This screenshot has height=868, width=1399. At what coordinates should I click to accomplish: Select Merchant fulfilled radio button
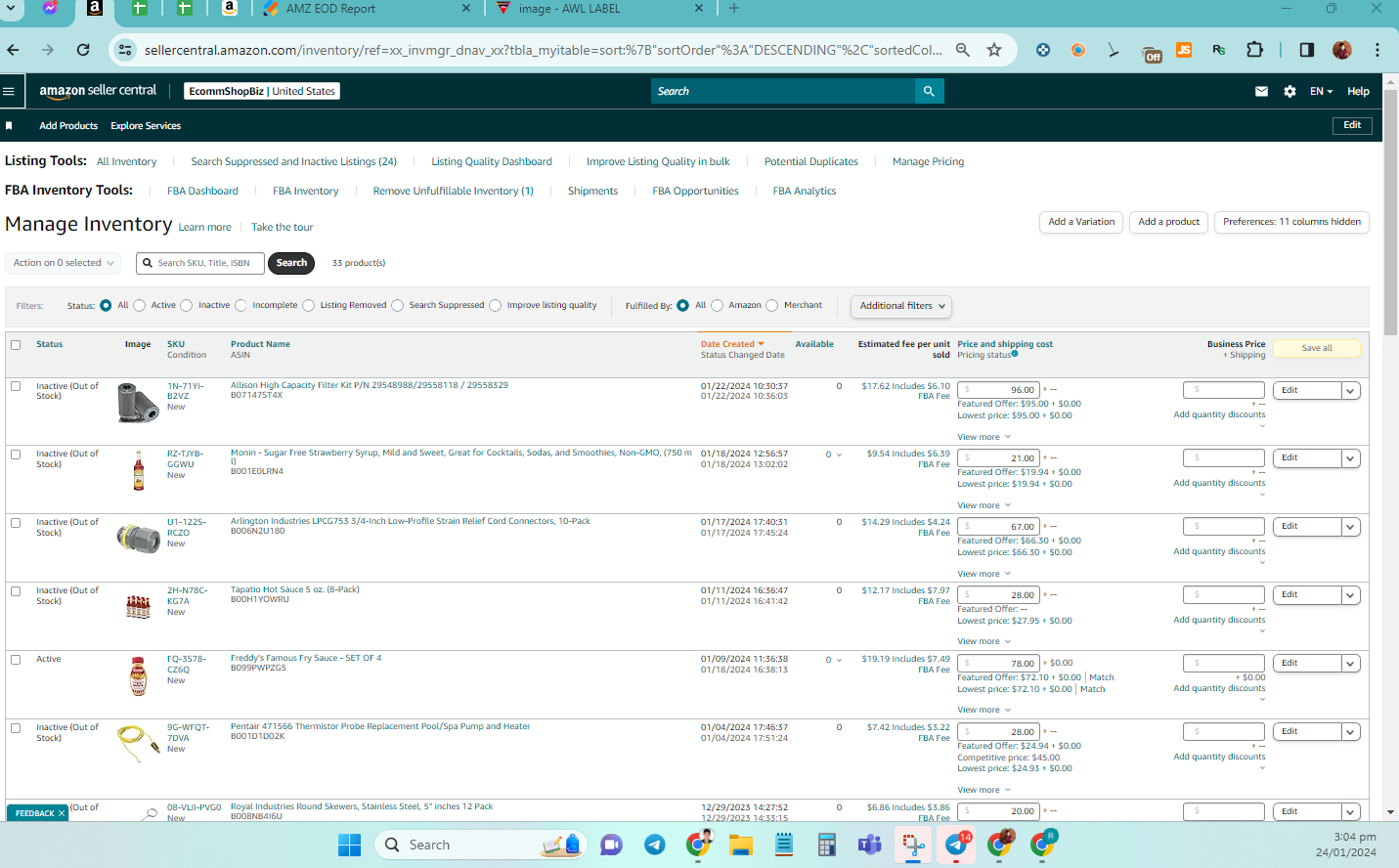[x=772, y=306]
